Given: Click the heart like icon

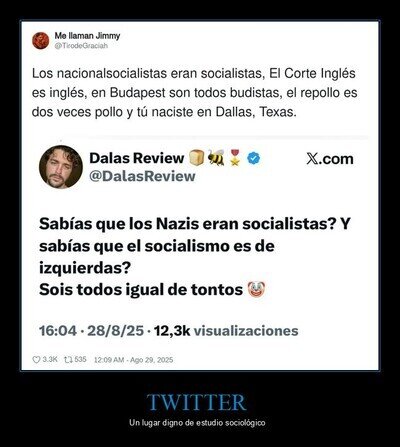Looking at the screenshot, I should (x=36, y=360).
